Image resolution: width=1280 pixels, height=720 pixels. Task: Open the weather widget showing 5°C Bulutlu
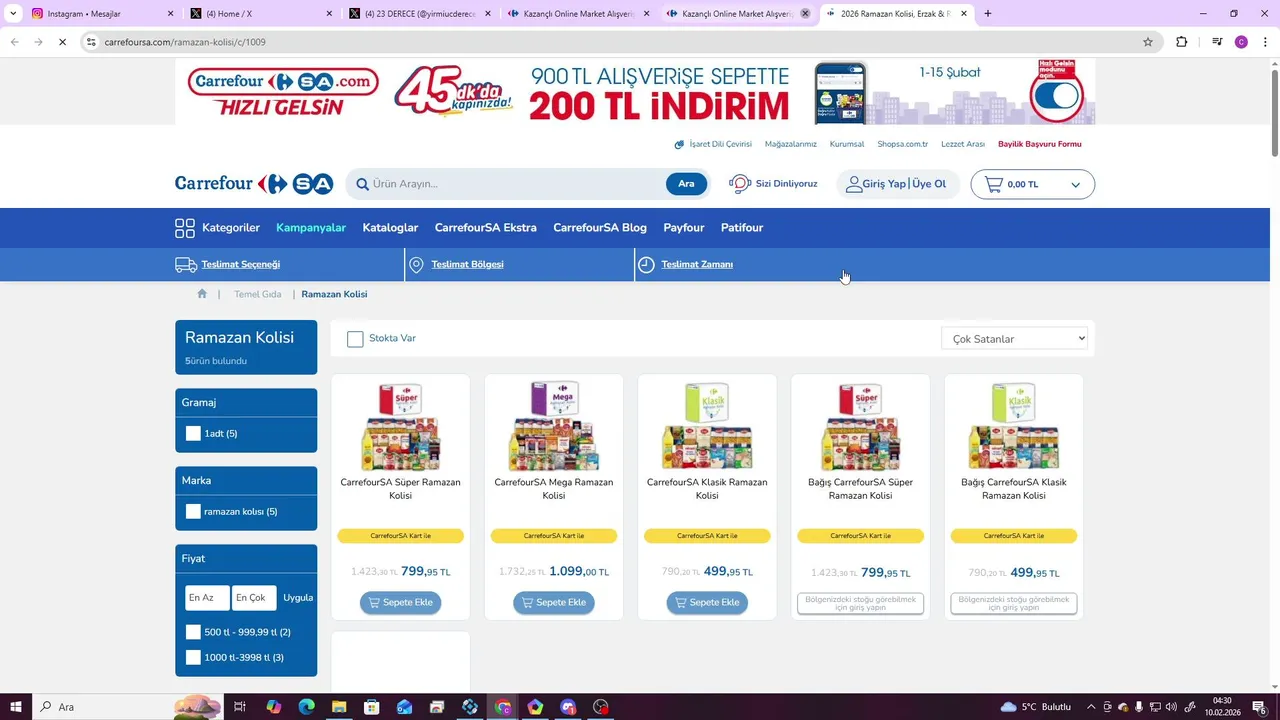(x=1035, y=707)
